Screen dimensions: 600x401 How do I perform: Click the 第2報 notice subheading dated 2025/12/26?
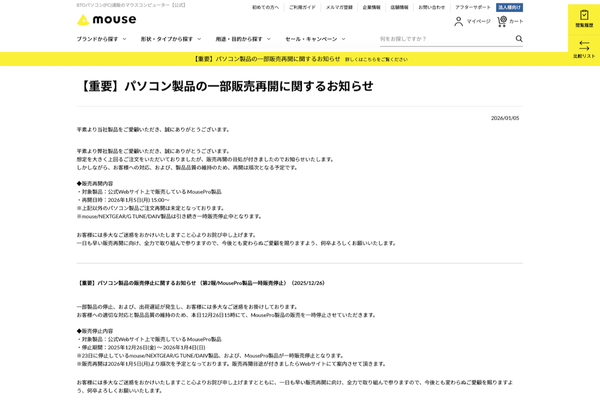(201, 283)
